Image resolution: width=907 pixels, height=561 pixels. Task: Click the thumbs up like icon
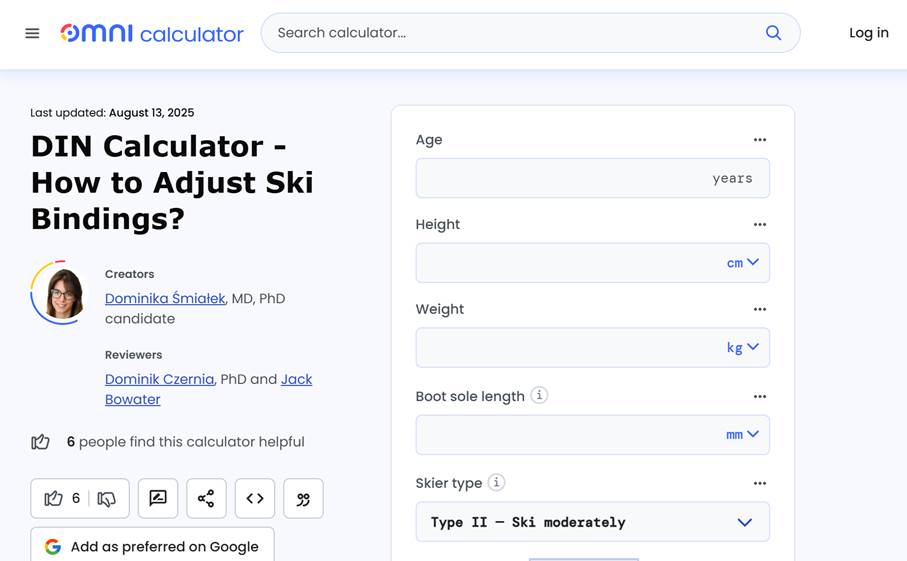(53, 498)
